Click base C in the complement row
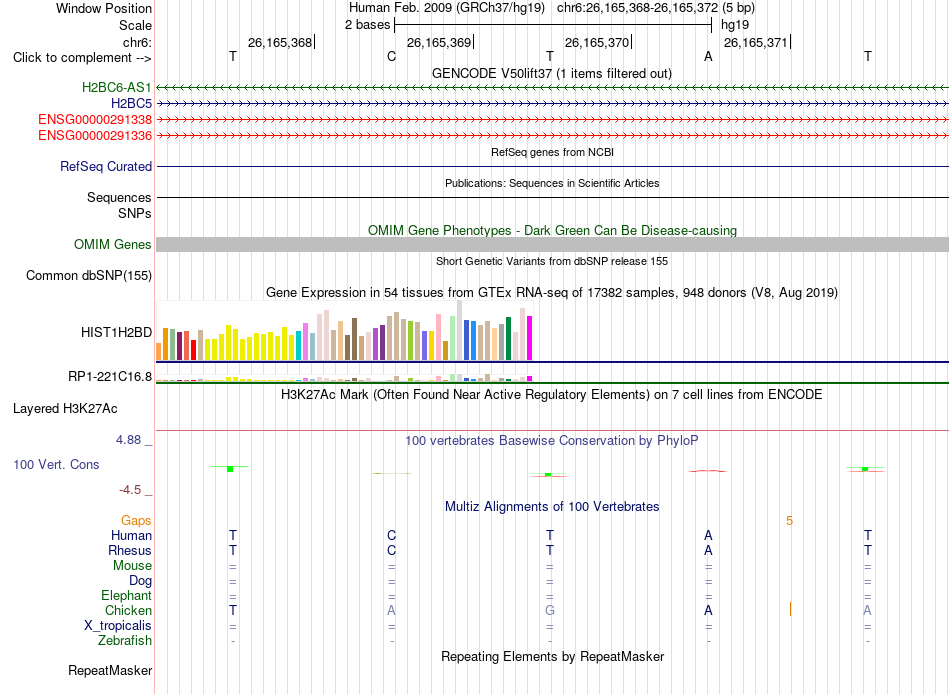 click(x=391, y=56)
